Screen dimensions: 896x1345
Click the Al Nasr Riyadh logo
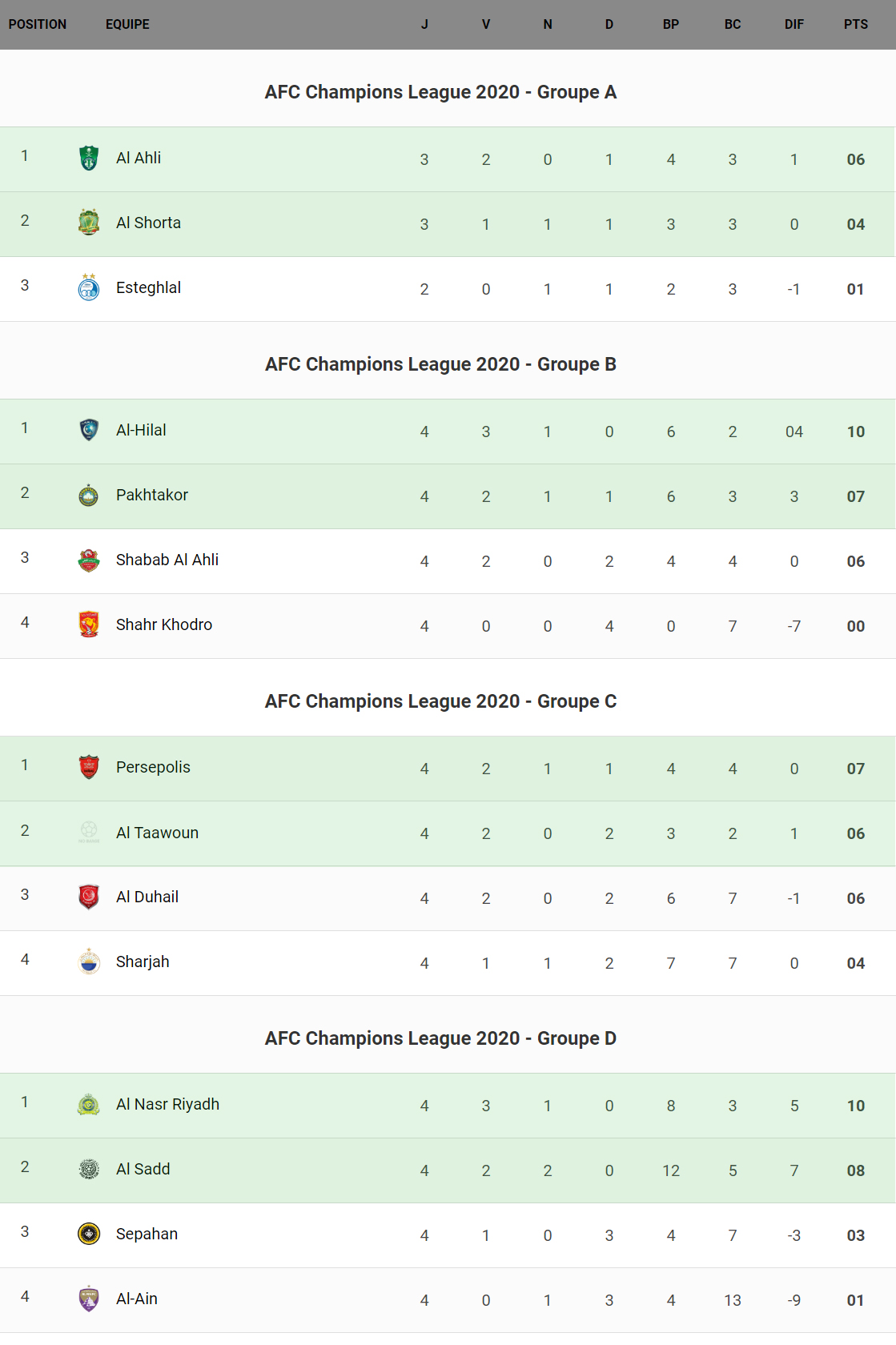(89, 1105)
